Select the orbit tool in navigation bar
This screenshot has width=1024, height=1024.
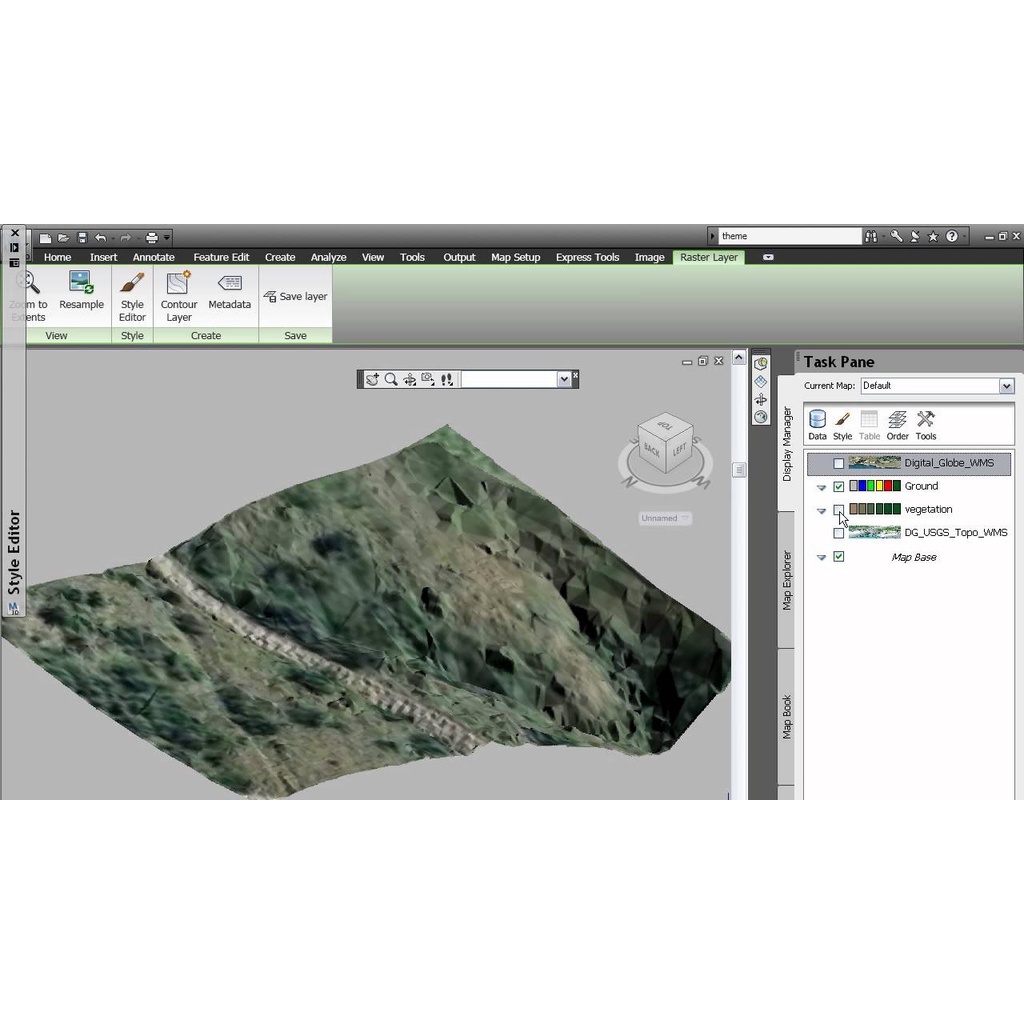pyautogui.click(x=409, y=379)
